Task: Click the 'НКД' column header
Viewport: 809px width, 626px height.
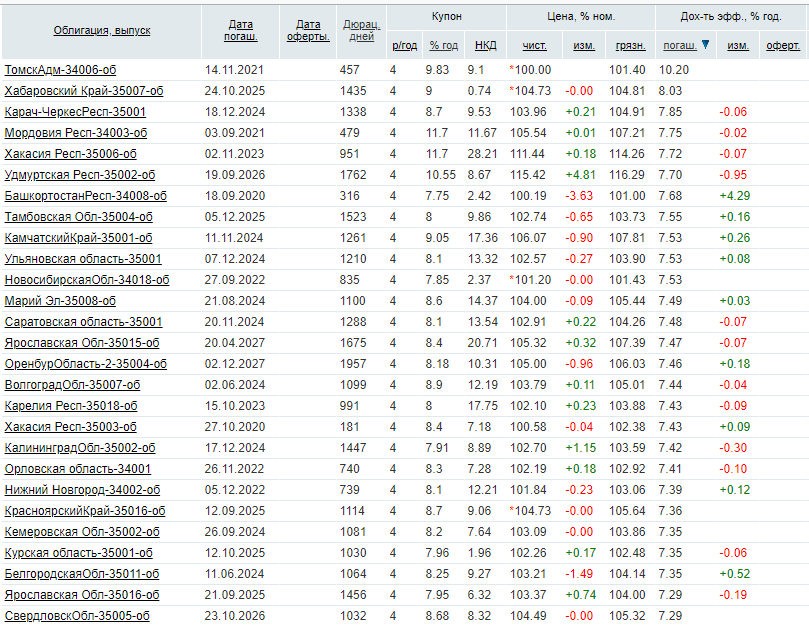Action: click(485, 45)
